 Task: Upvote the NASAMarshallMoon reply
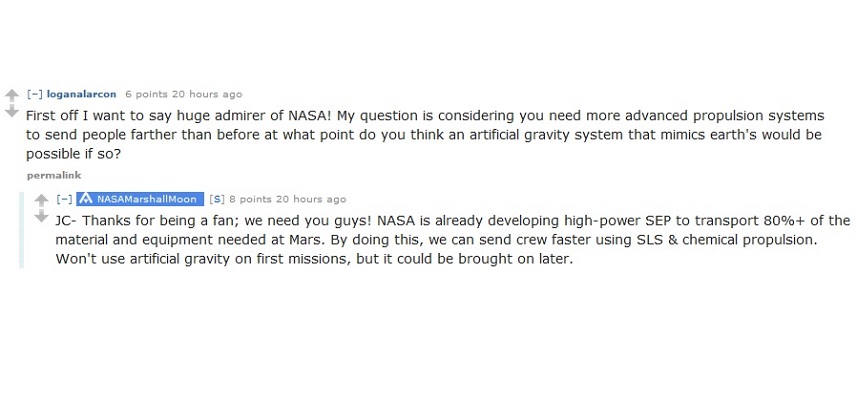[x=42, y=201]
